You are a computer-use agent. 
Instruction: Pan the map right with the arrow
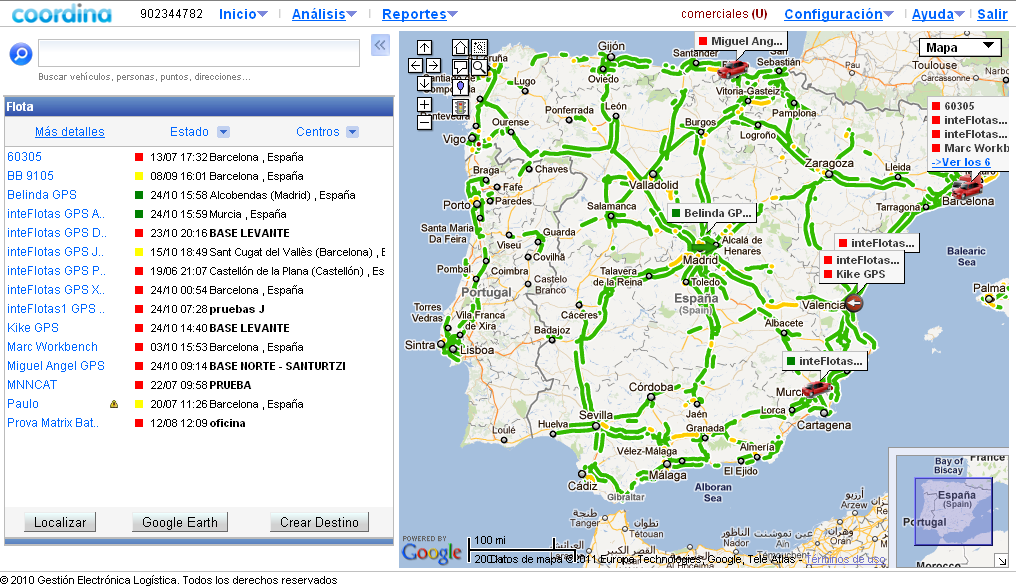pyautogui.click(x=433, y=65)
